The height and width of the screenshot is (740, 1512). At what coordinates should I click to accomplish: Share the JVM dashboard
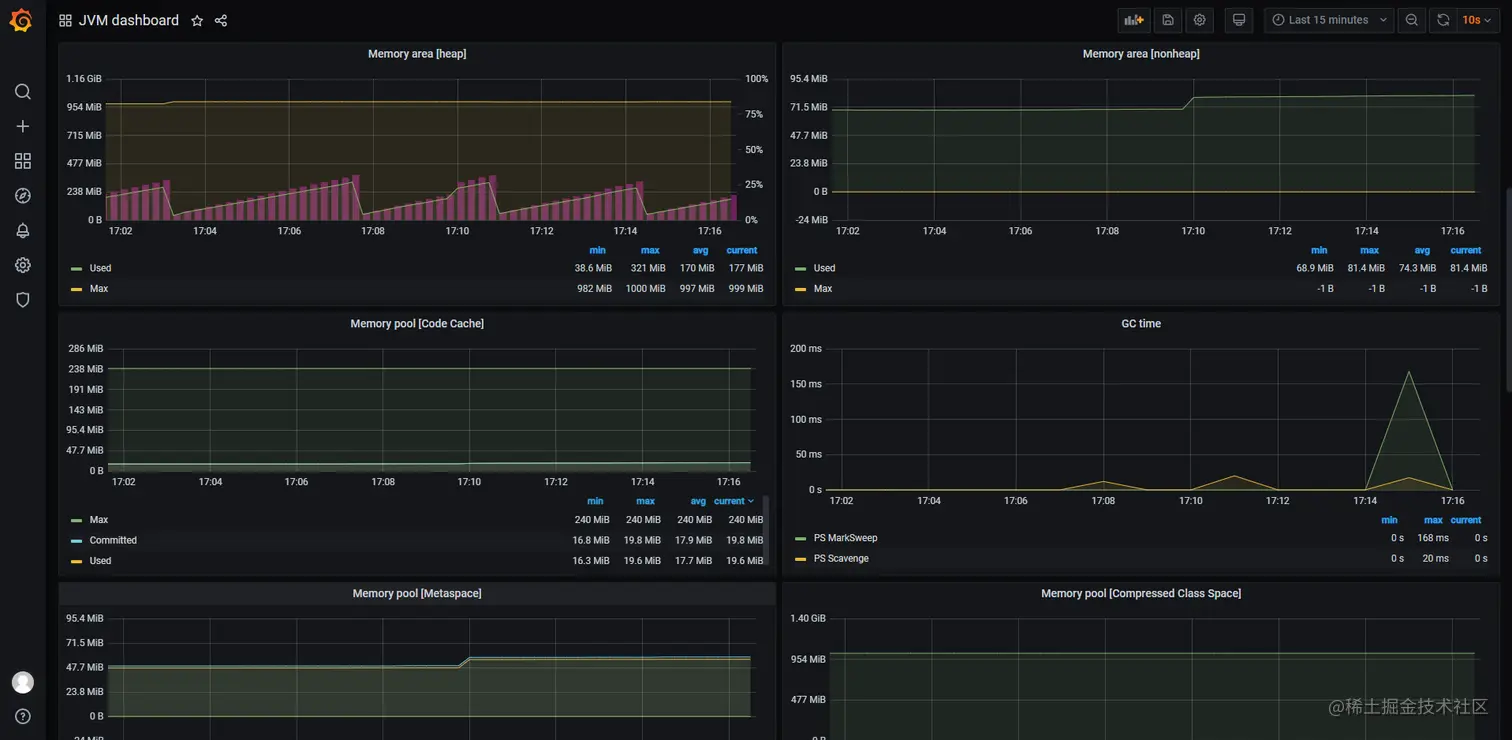(x=221, y=20)
